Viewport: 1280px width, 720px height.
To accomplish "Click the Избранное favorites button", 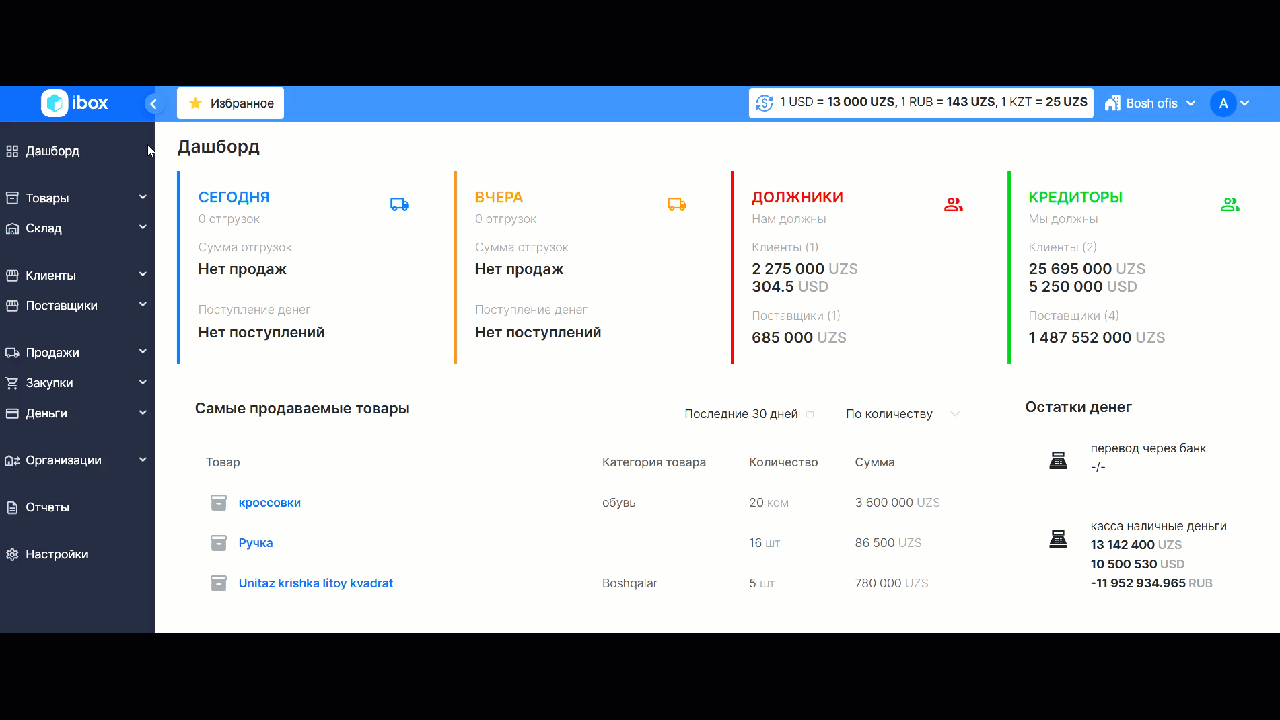I will 230,102.
